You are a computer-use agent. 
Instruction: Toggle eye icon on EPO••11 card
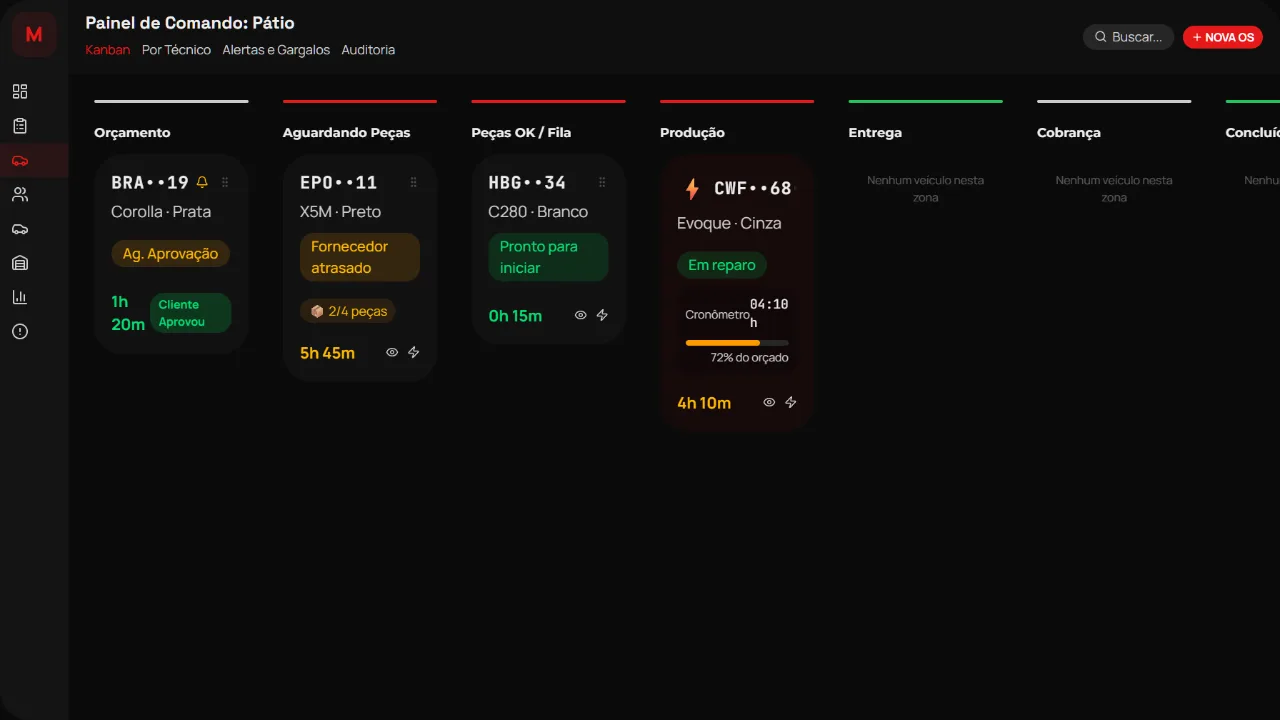tap(392, 352)
